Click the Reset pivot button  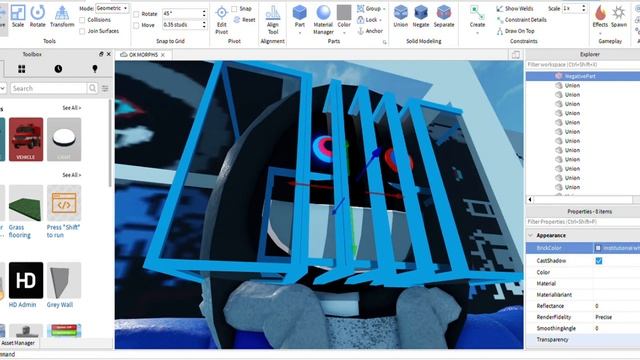point(244,20)
